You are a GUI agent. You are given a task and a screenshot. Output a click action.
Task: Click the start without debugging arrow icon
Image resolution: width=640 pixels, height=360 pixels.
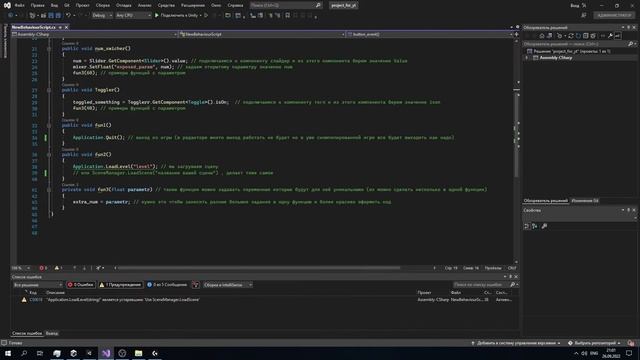[x=206, y=15]
